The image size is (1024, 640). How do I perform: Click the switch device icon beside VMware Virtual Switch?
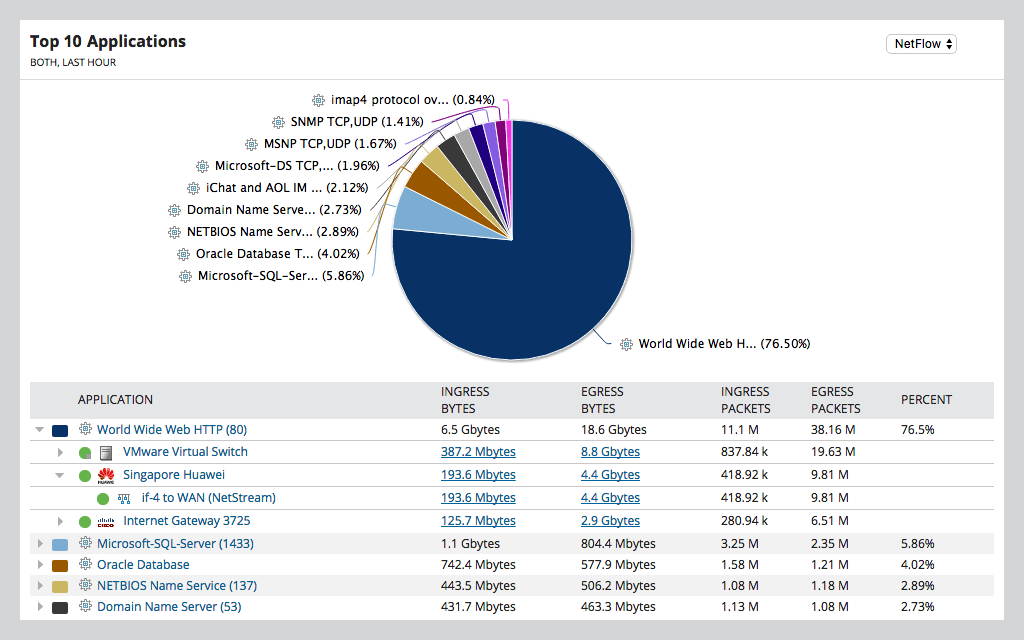[105, 451]
